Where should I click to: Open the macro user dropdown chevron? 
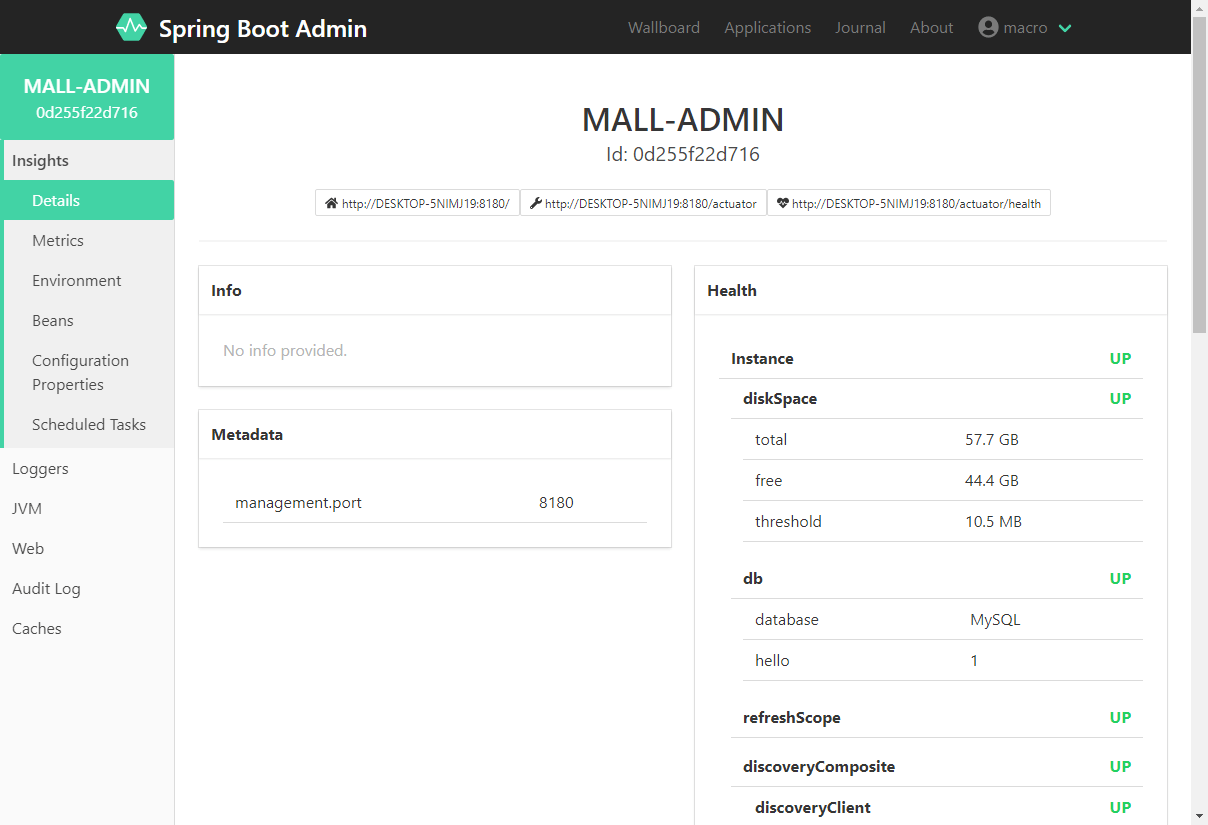click(1065, 28)
